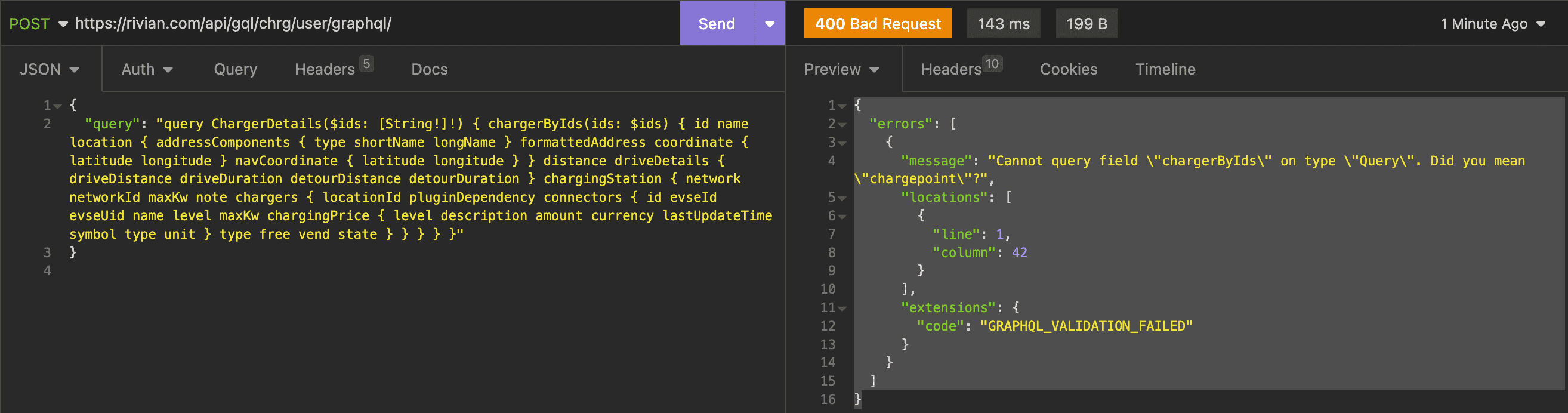
Task: Send the GraphQL request
Action: [x=717, y=24]
